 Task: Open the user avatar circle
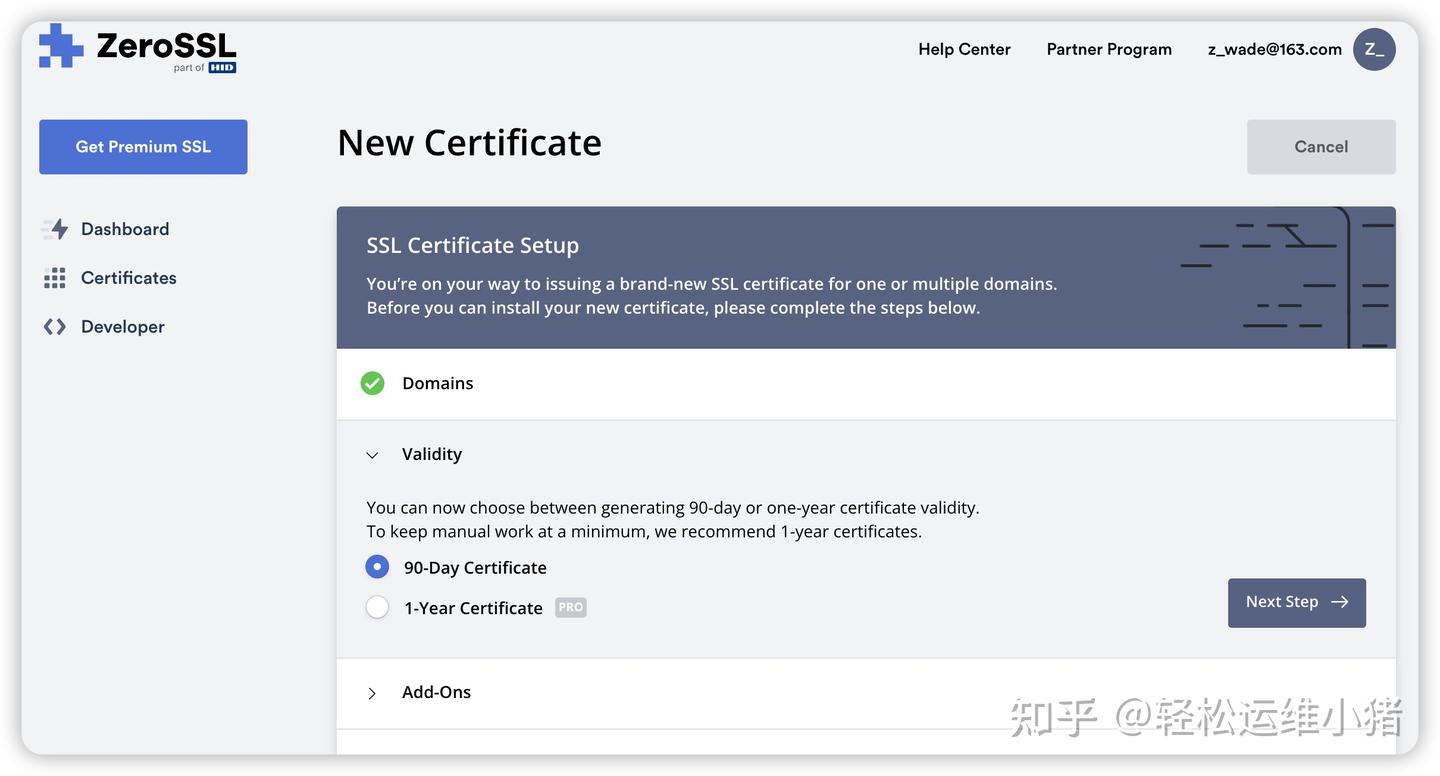click(1374, 49)
